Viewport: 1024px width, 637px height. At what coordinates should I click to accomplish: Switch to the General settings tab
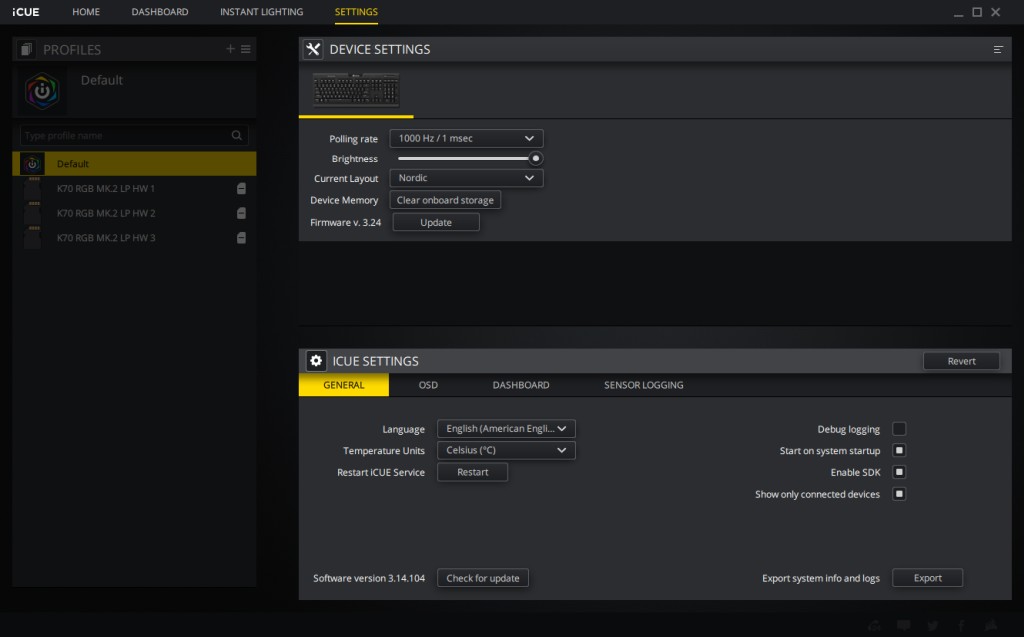coord(344,385)
